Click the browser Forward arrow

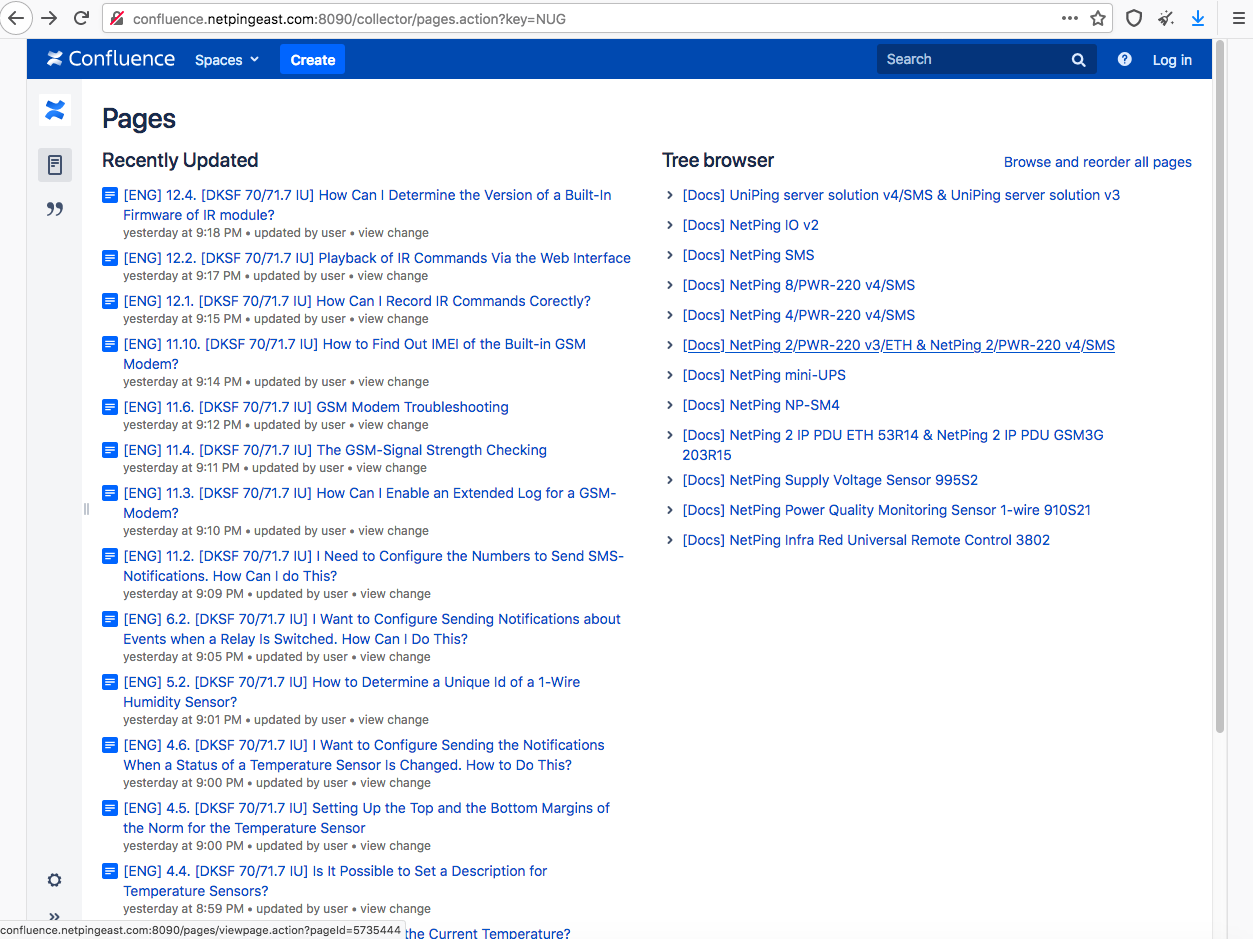click(x=49, y=18)
